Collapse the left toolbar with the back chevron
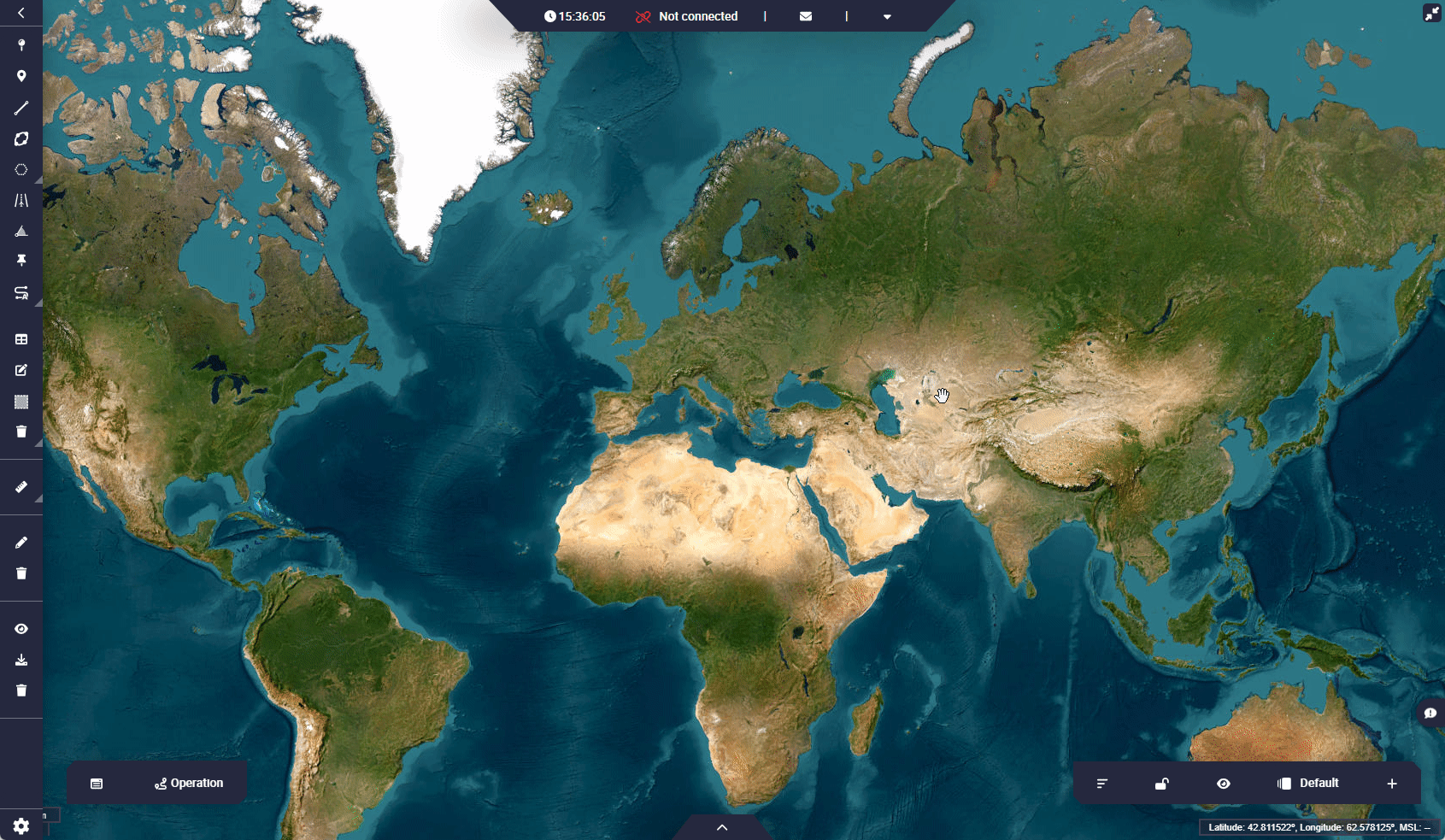 [x=21, y=13]
